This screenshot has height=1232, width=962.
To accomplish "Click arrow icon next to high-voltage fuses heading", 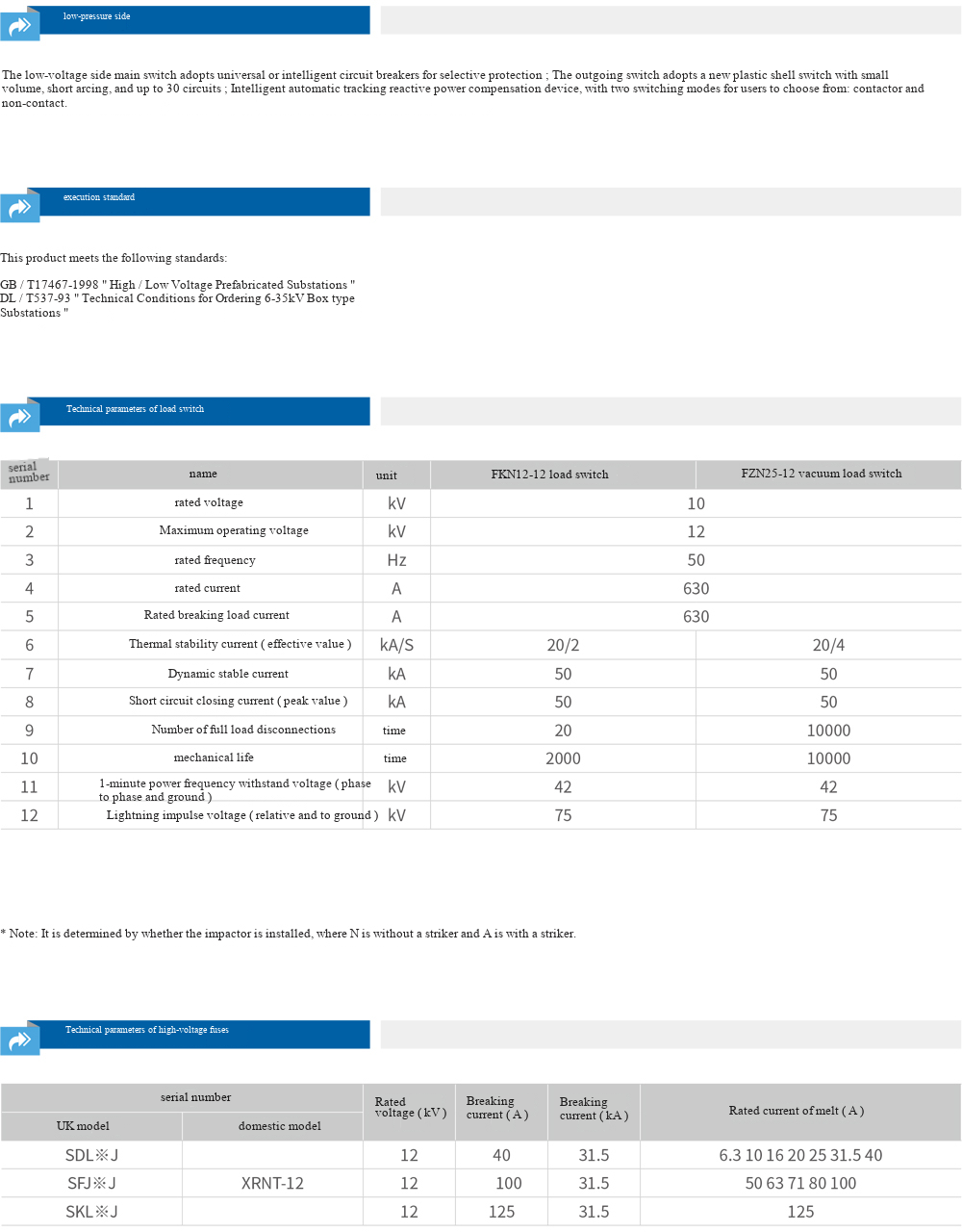I will (x=19, y=1039).
